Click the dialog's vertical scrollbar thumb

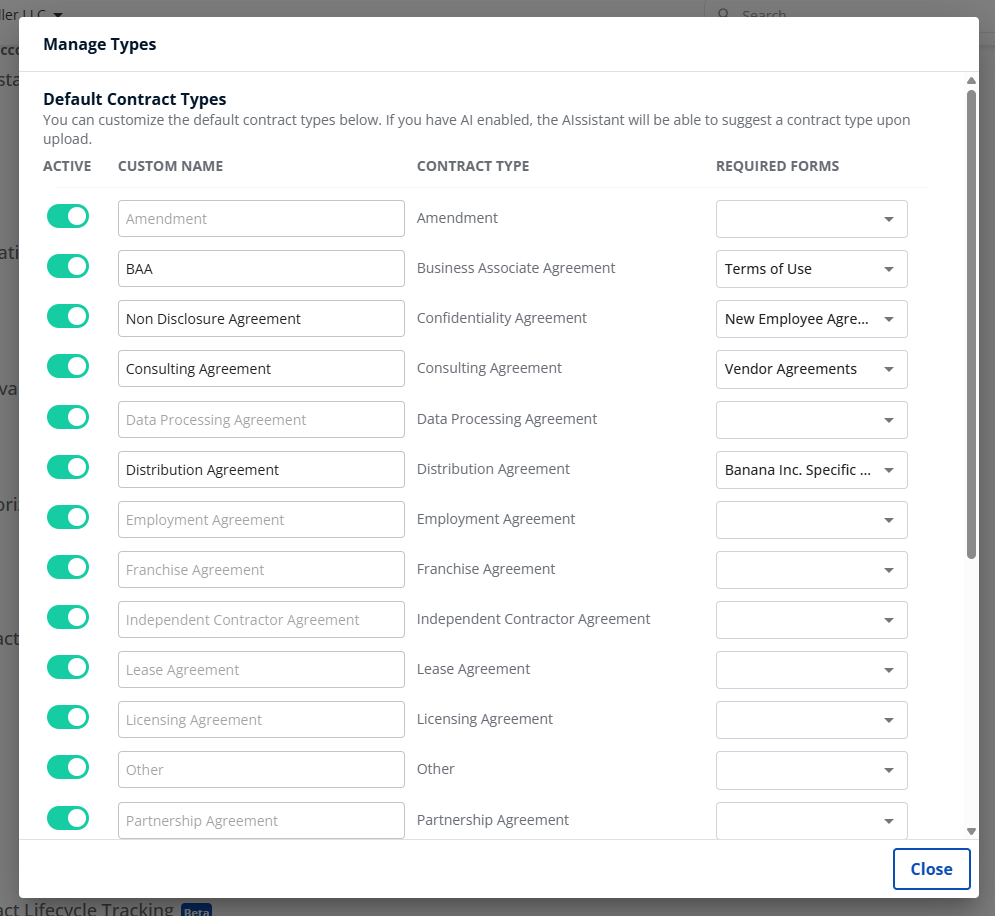pyautogui.click(x=971, y=320)
